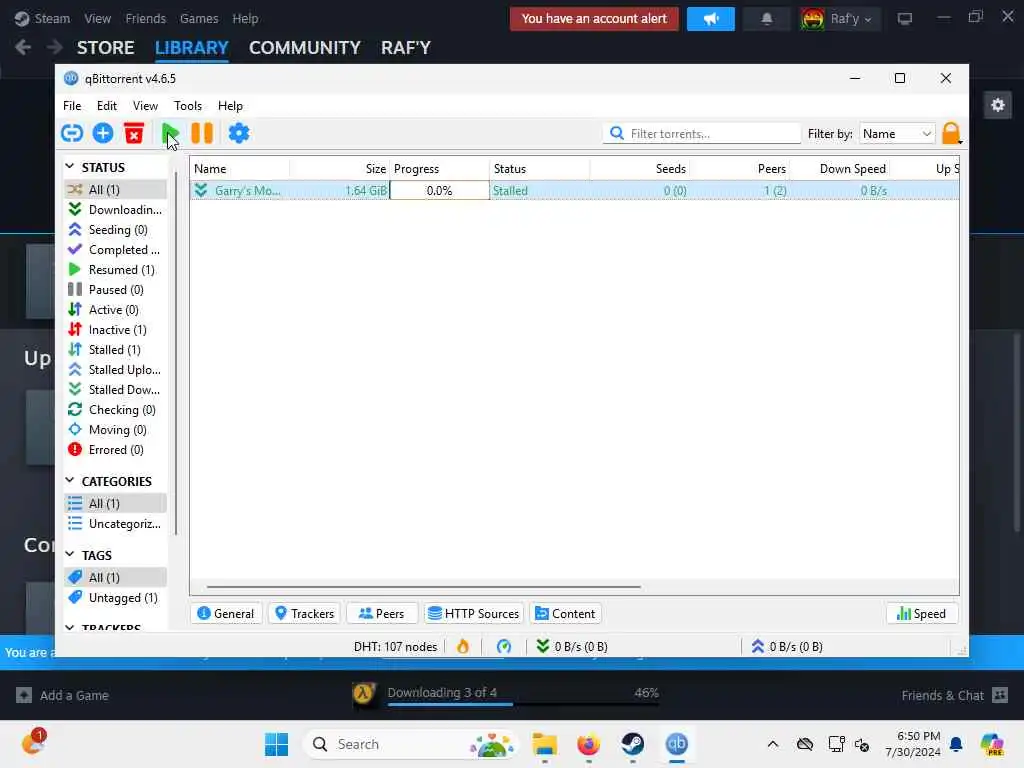This screenshot has height=768, width=1024.
Task: Click the torrent list horizontal scrollbar
Action: coord(424,587)
